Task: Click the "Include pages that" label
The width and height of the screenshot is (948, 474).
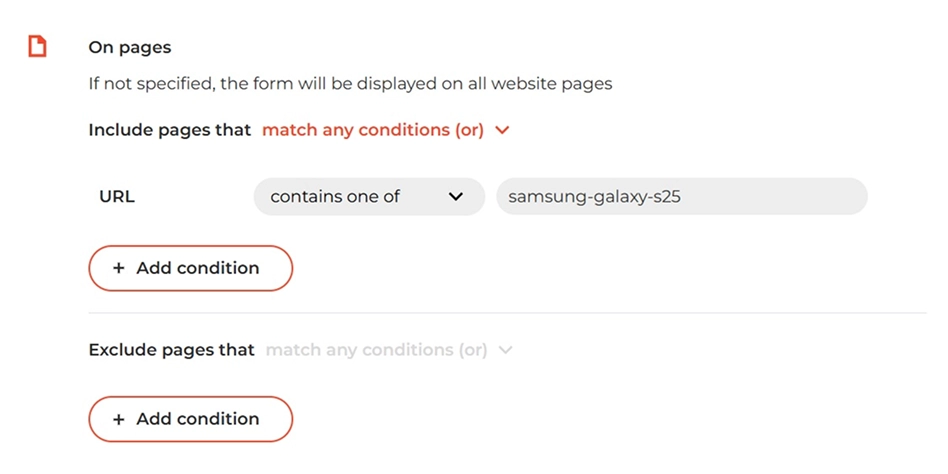Action: click(x=170, y=130)
